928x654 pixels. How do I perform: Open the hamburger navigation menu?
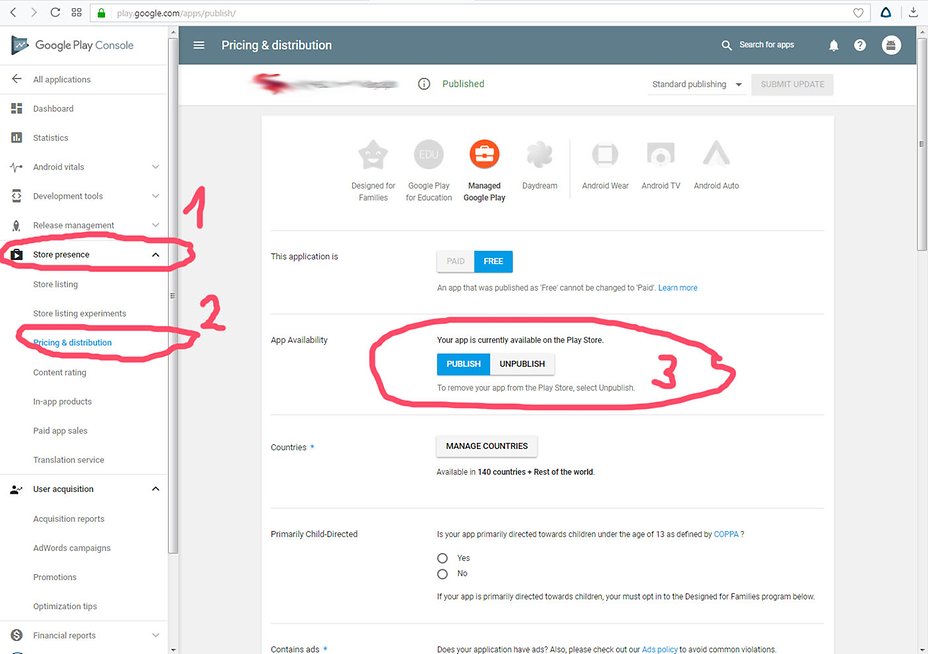point(199,45)
